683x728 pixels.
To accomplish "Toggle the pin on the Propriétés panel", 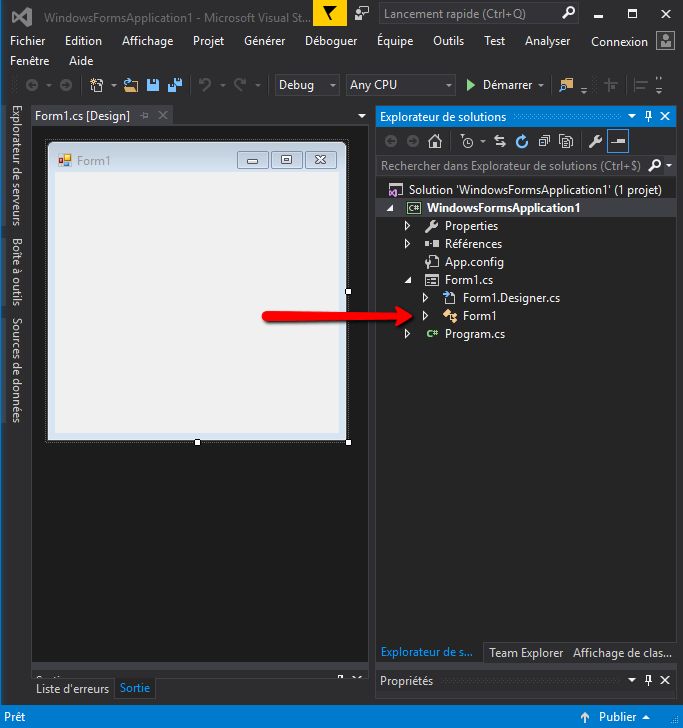I will (648, 680).
